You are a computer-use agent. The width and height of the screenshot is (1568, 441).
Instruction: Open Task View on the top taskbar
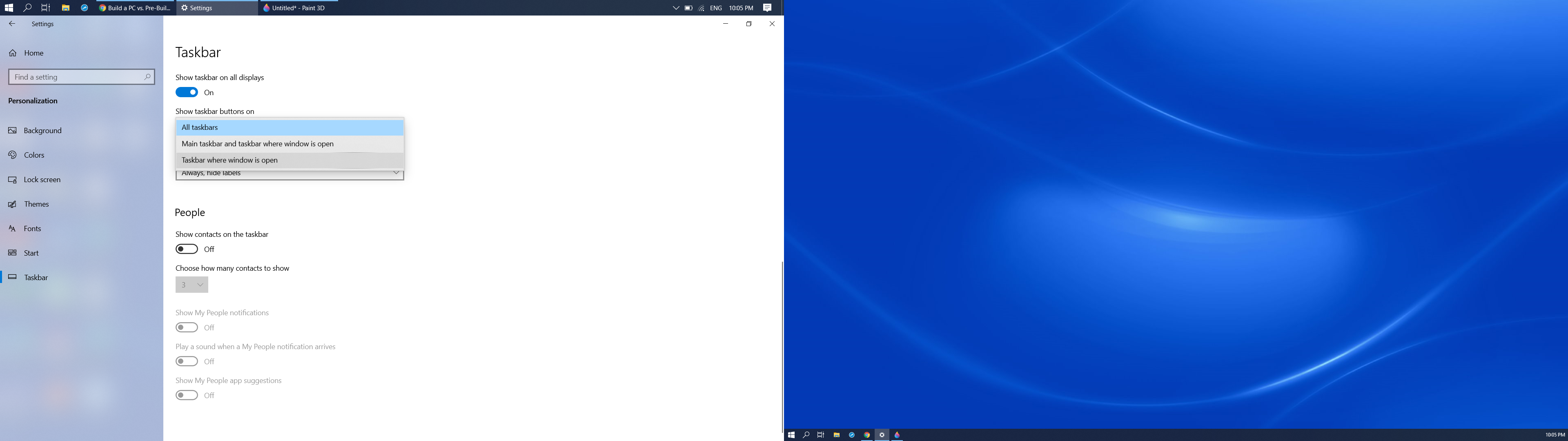point(46,8)
